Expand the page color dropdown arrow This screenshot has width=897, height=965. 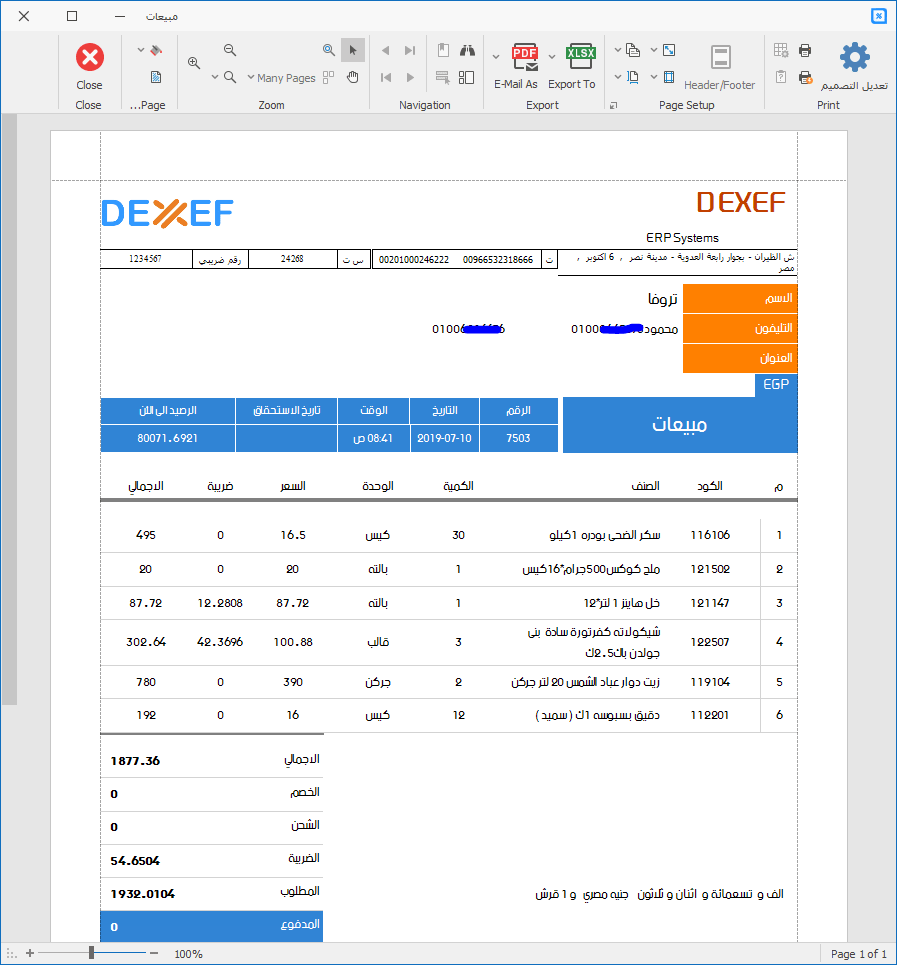click(x=141, y=50)
